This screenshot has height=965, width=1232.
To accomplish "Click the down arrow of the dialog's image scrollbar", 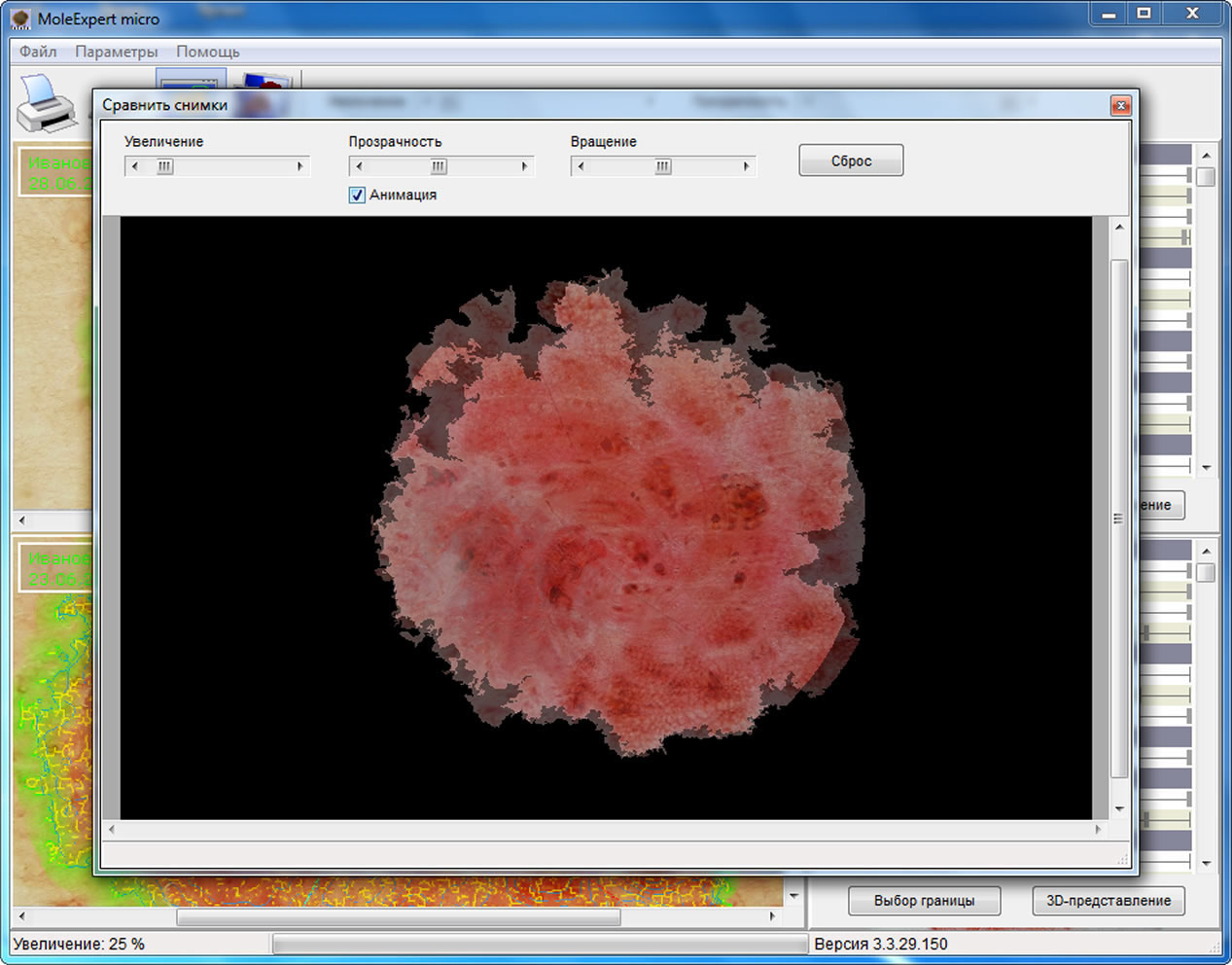I will coord(1119,808).
